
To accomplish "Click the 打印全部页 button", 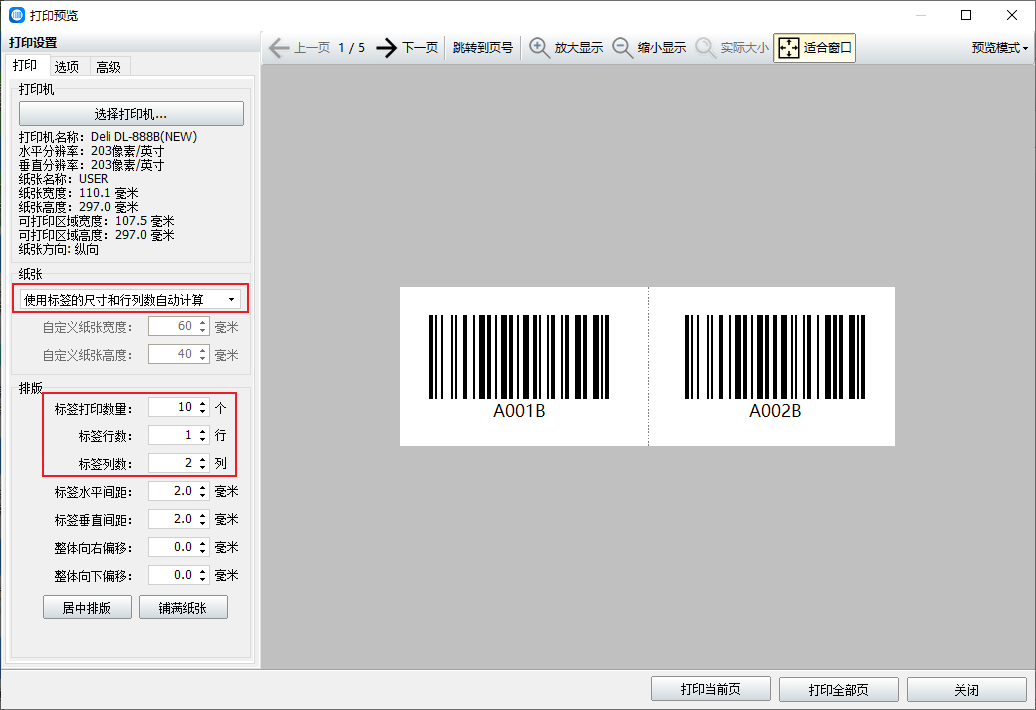I will coord(838,690).
